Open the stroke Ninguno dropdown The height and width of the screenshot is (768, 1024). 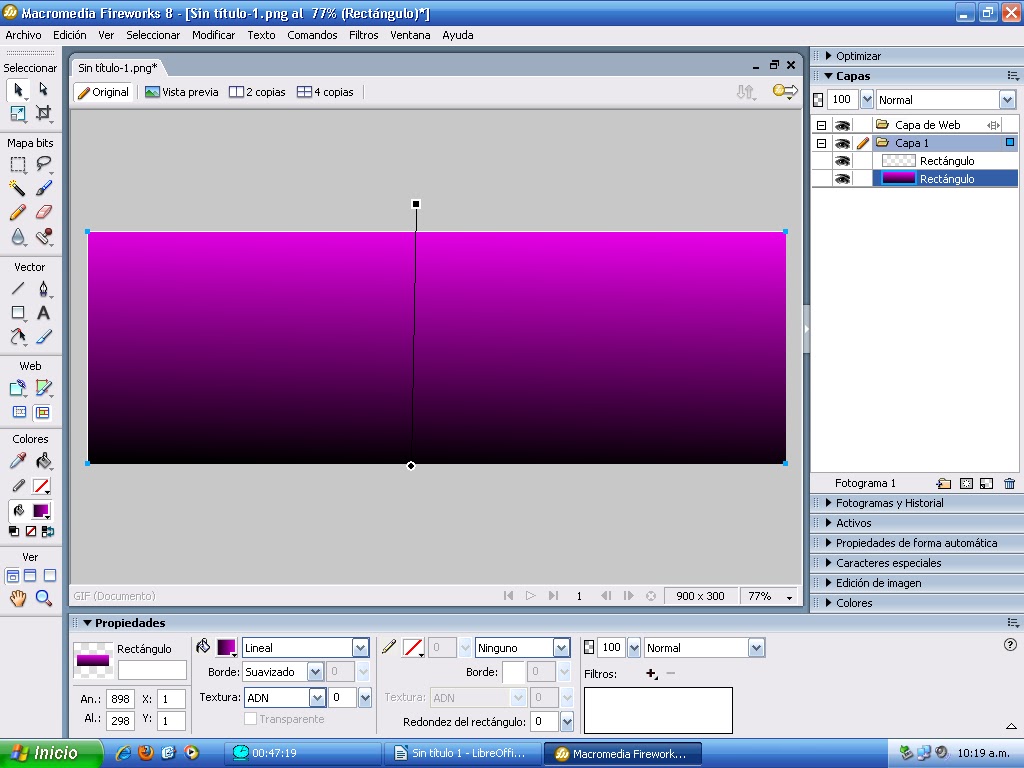[x=561, y=648]
